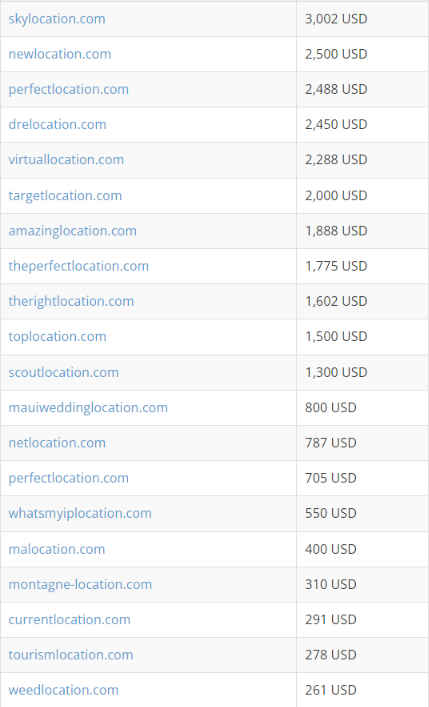This screenshot has width=429, height=707.
Task: Open currentlocation.com link
Action: [x=69, y=620]
